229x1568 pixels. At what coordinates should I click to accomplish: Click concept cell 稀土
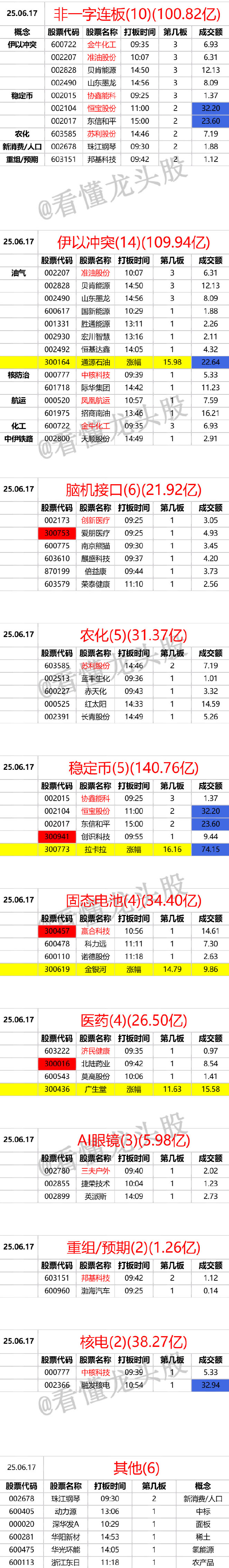click(203, 1537)
